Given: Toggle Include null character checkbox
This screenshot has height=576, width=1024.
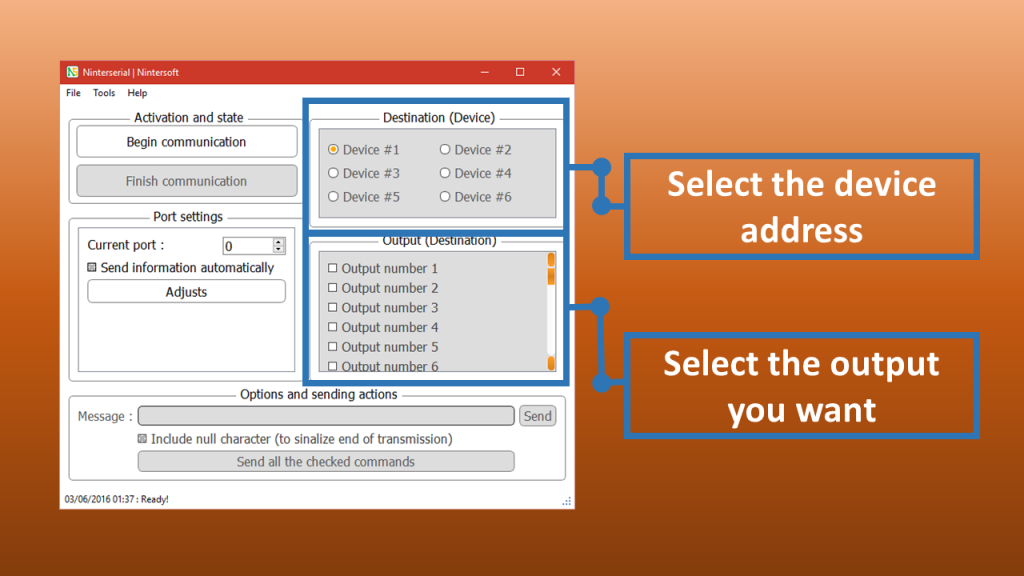Looking at the screenshot, I should (142, 439).
